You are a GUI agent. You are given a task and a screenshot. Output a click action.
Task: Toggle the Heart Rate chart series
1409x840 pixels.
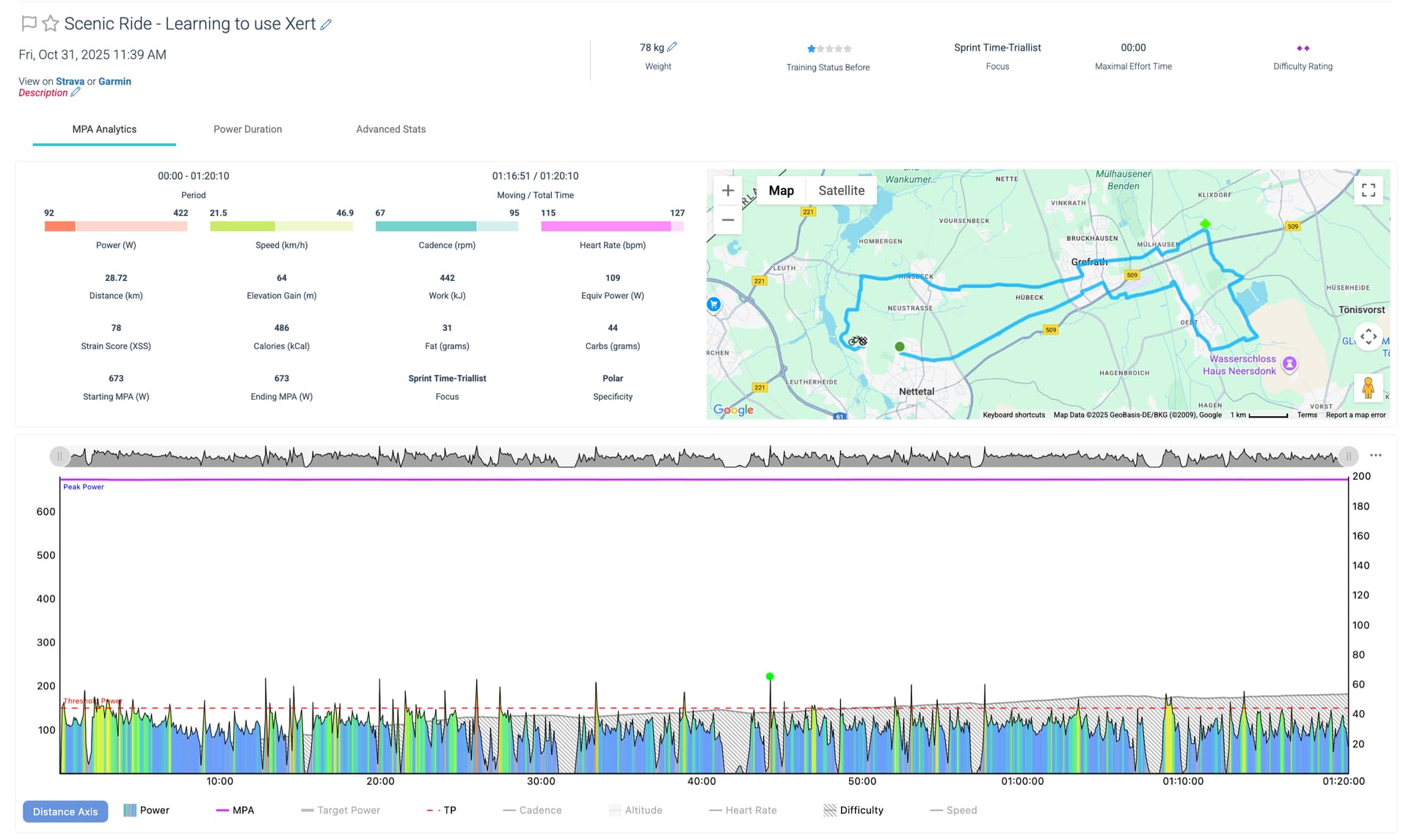click(x=750, y=810)
